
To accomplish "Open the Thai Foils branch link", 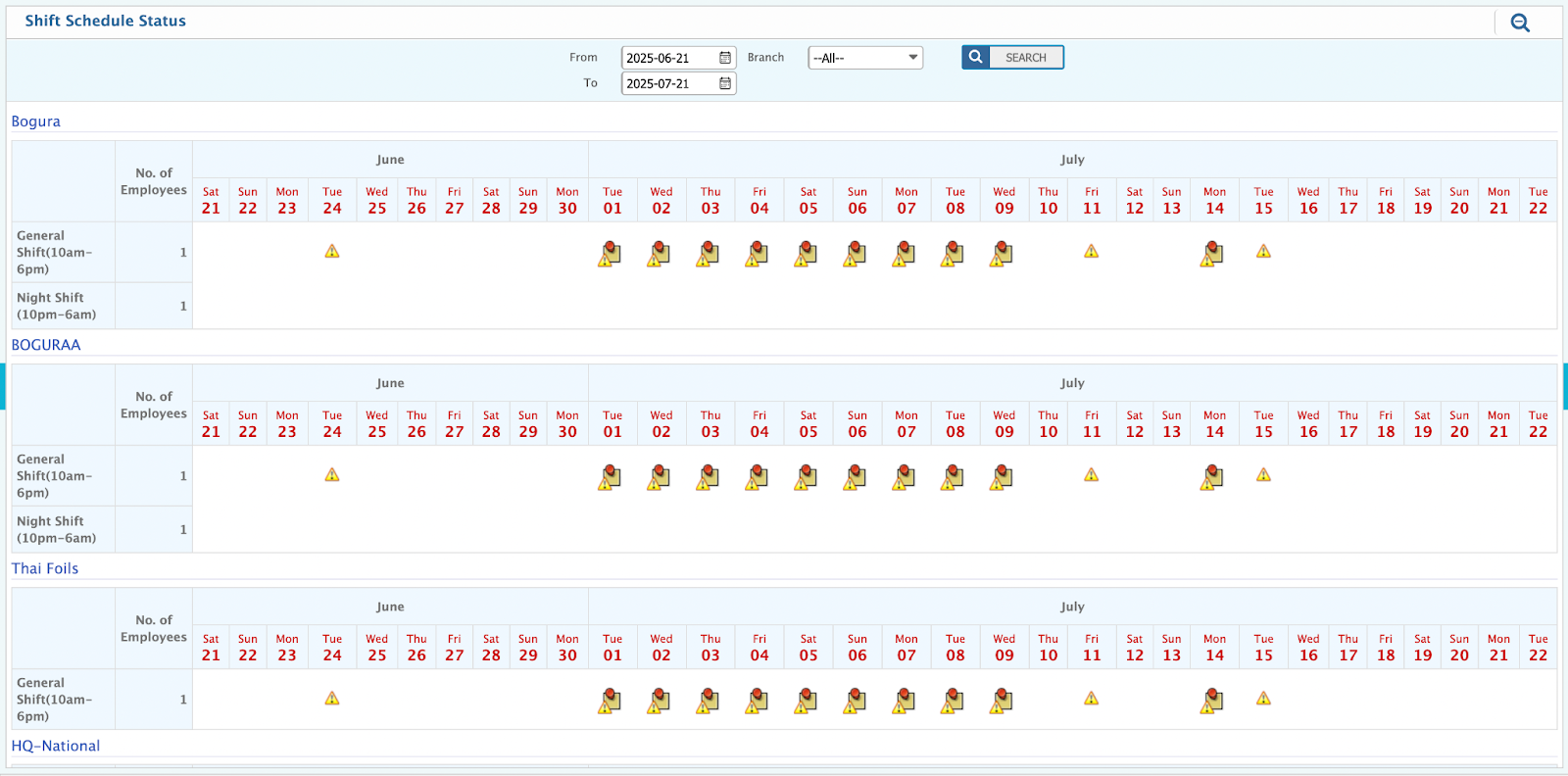I will pos(45,568).
